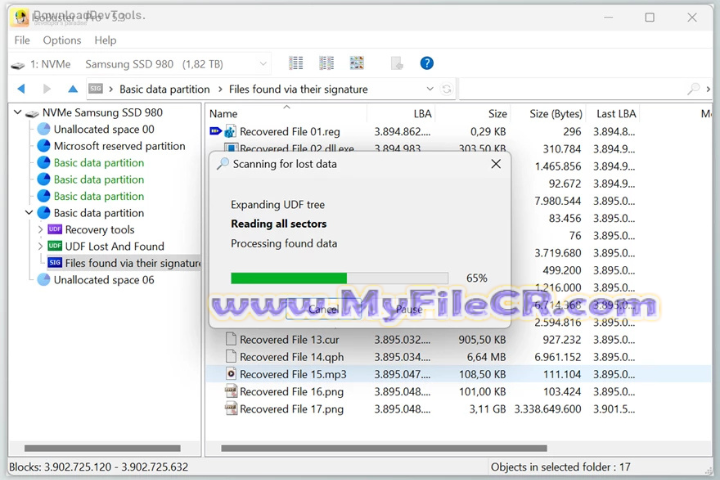Click the 3,11 GB size cell

487,409
